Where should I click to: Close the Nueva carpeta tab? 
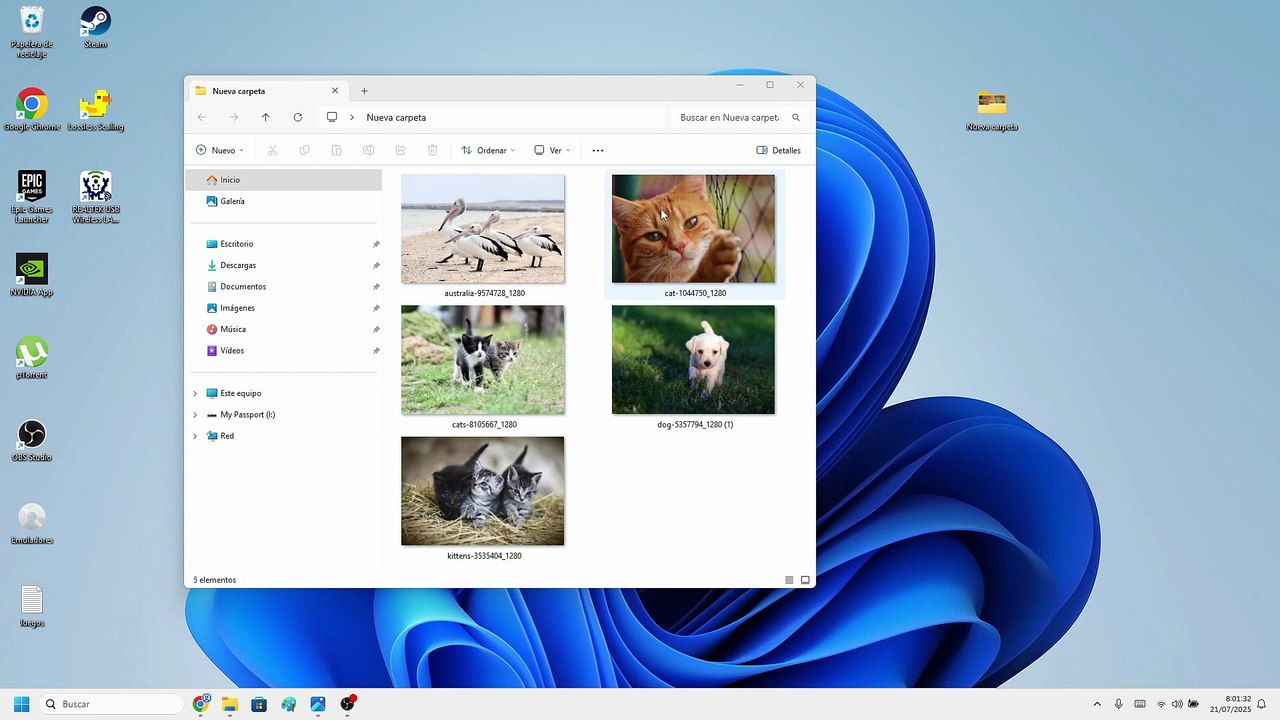(x=335, y=91)
